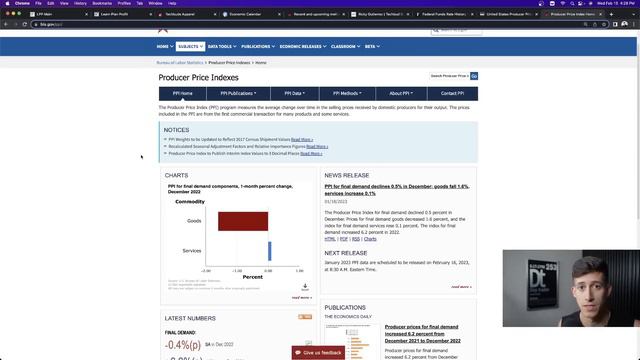Open the PPI Data dropdown

pyautogui.click(x=295, y=93)
